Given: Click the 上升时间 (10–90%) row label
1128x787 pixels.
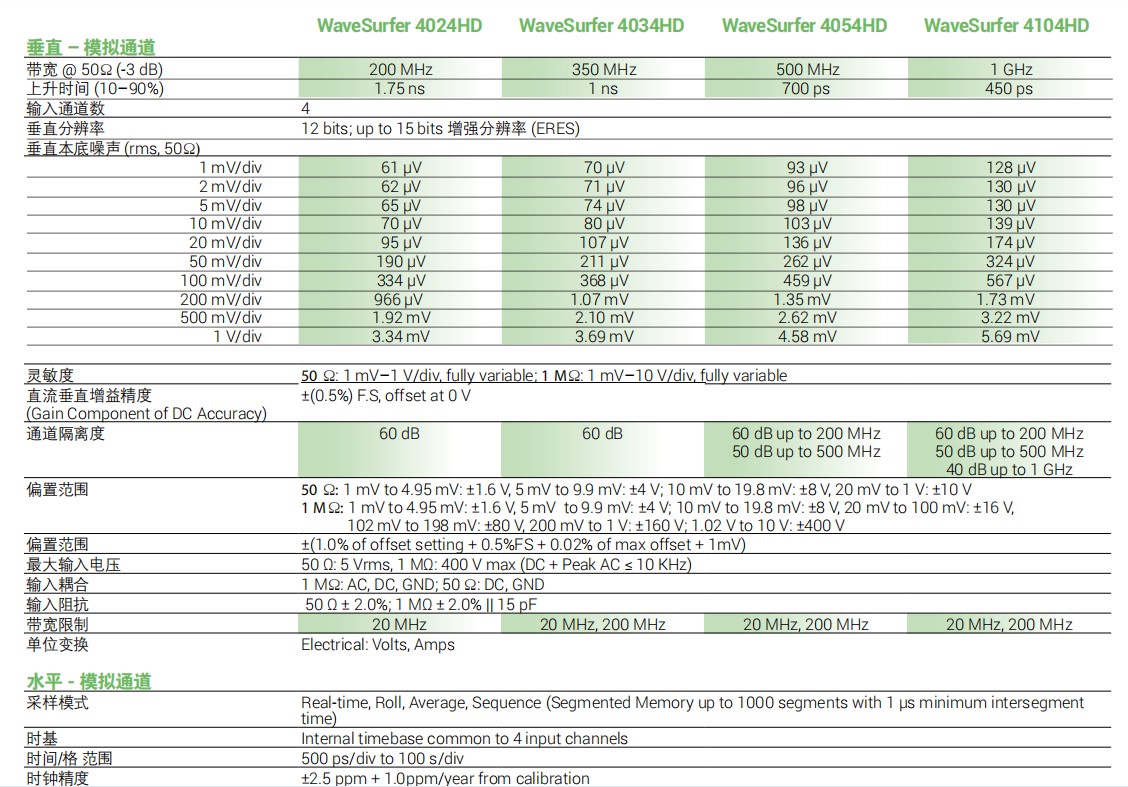Looking at the screenshot, I should coord(95,88).
